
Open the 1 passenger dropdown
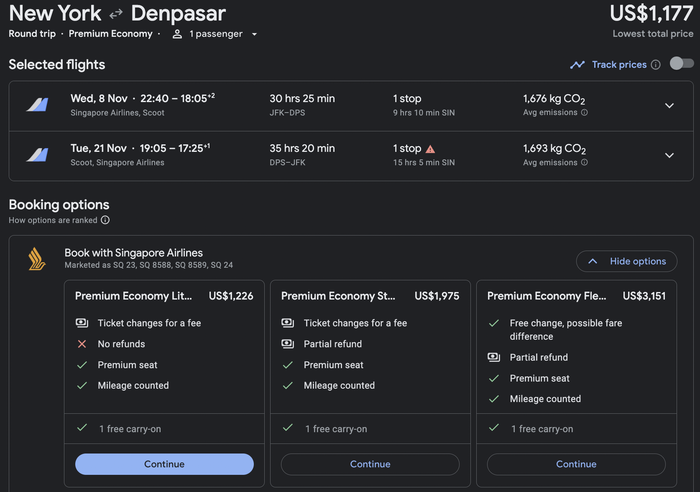pos(215,34)
